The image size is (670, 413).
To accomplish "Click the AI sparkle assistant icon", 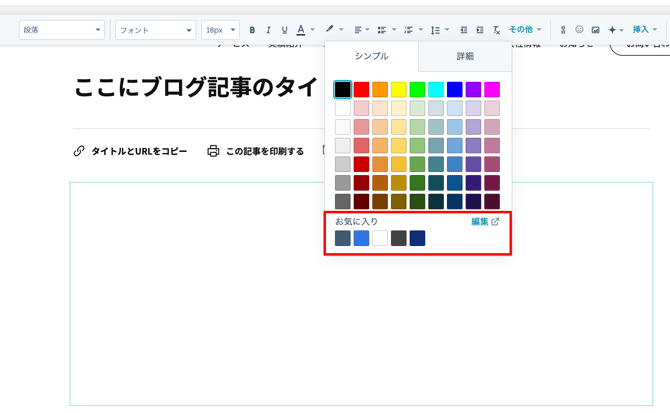I will (612, 30).
